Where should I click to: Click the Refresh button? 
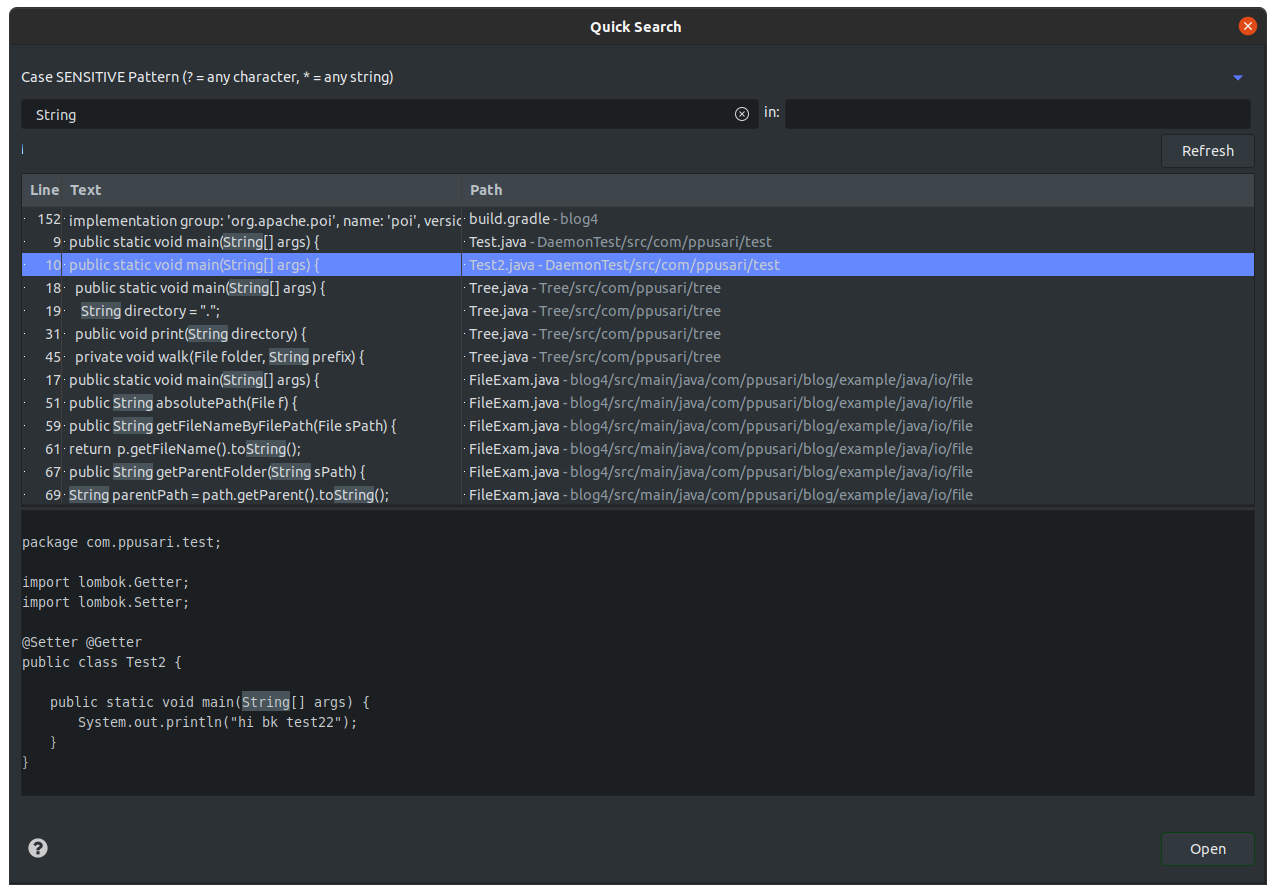point(1207,151)
